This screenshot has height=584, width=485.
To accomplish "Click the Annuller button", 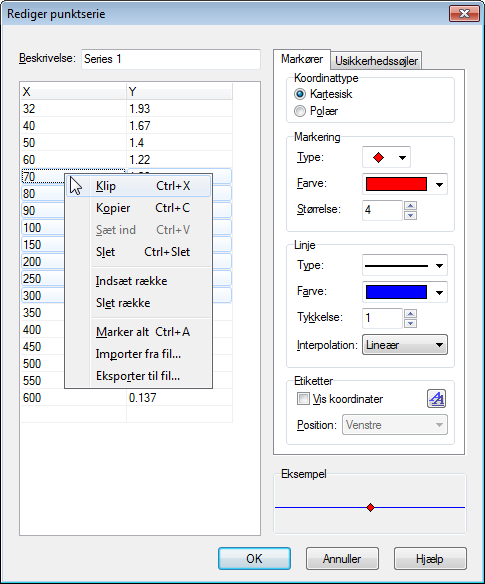I will click(342, 559).
